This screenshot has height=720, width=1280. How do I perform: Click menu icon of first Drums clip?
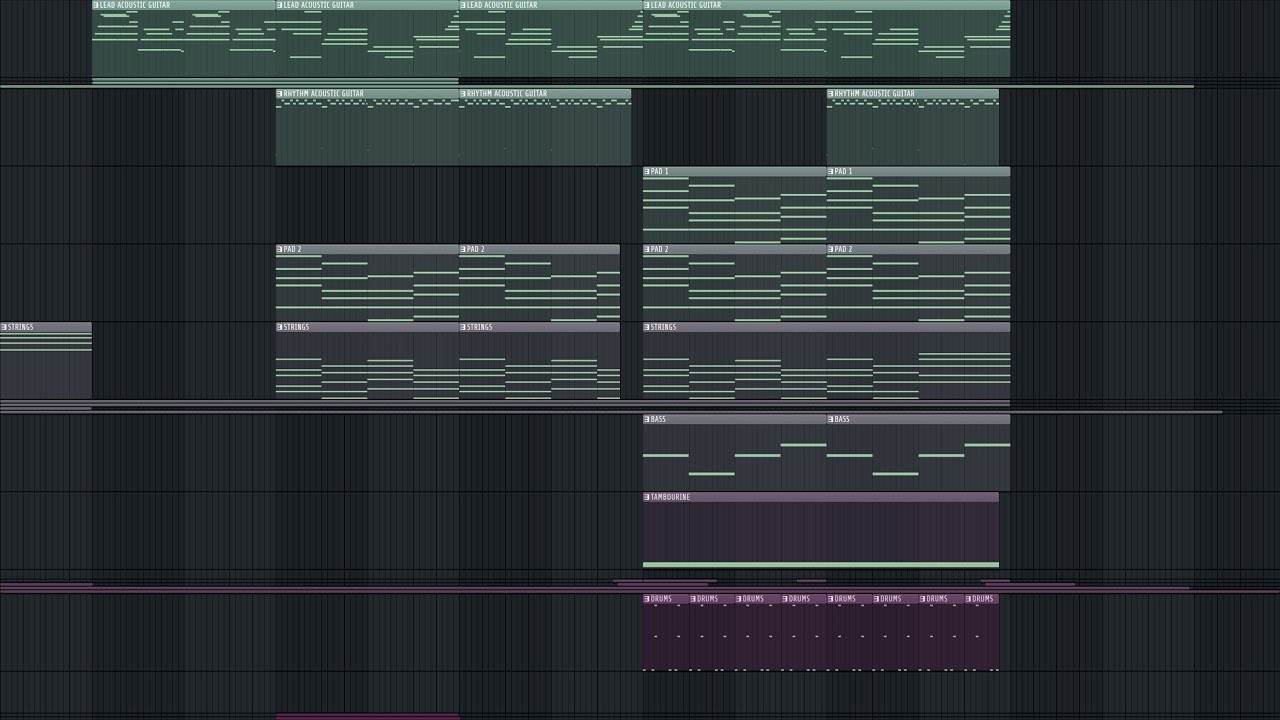pyautogui.click(x=647, y=600)
